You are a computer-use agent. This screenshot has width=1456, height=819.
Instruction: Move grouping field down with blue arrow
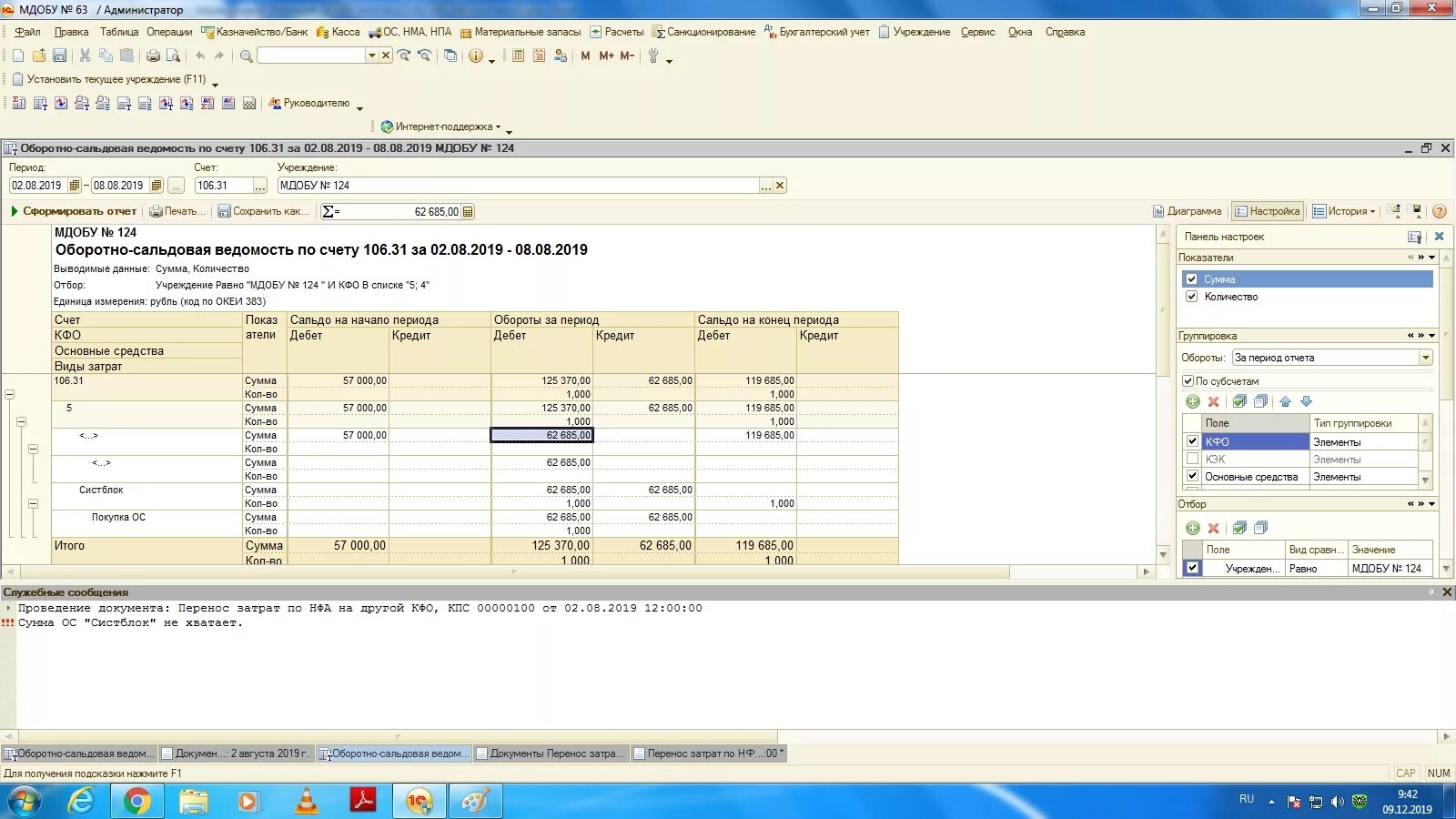1306,401
